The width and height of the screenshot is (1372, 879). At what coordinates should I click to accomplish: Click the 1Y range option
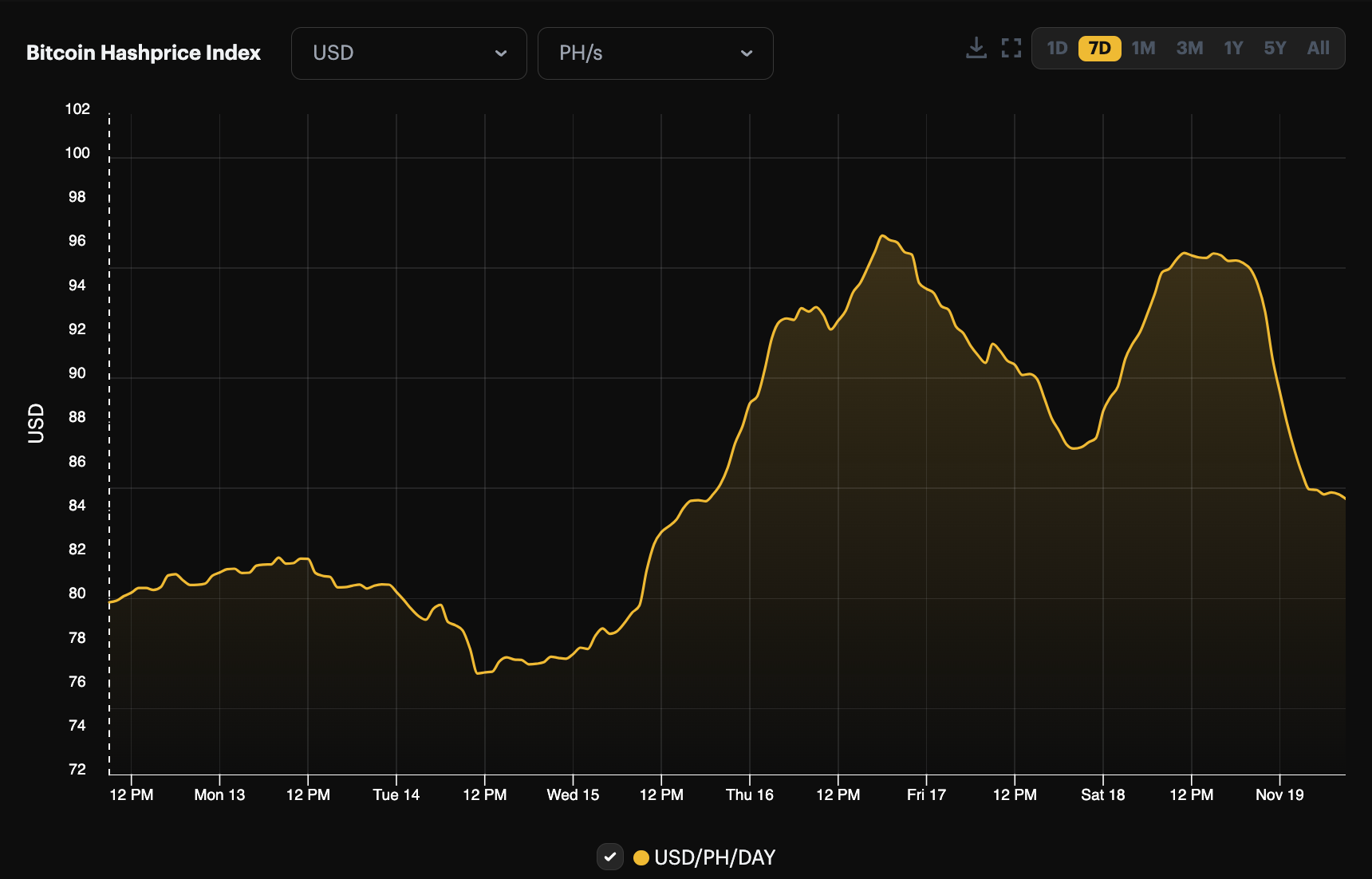(1232, 48)
